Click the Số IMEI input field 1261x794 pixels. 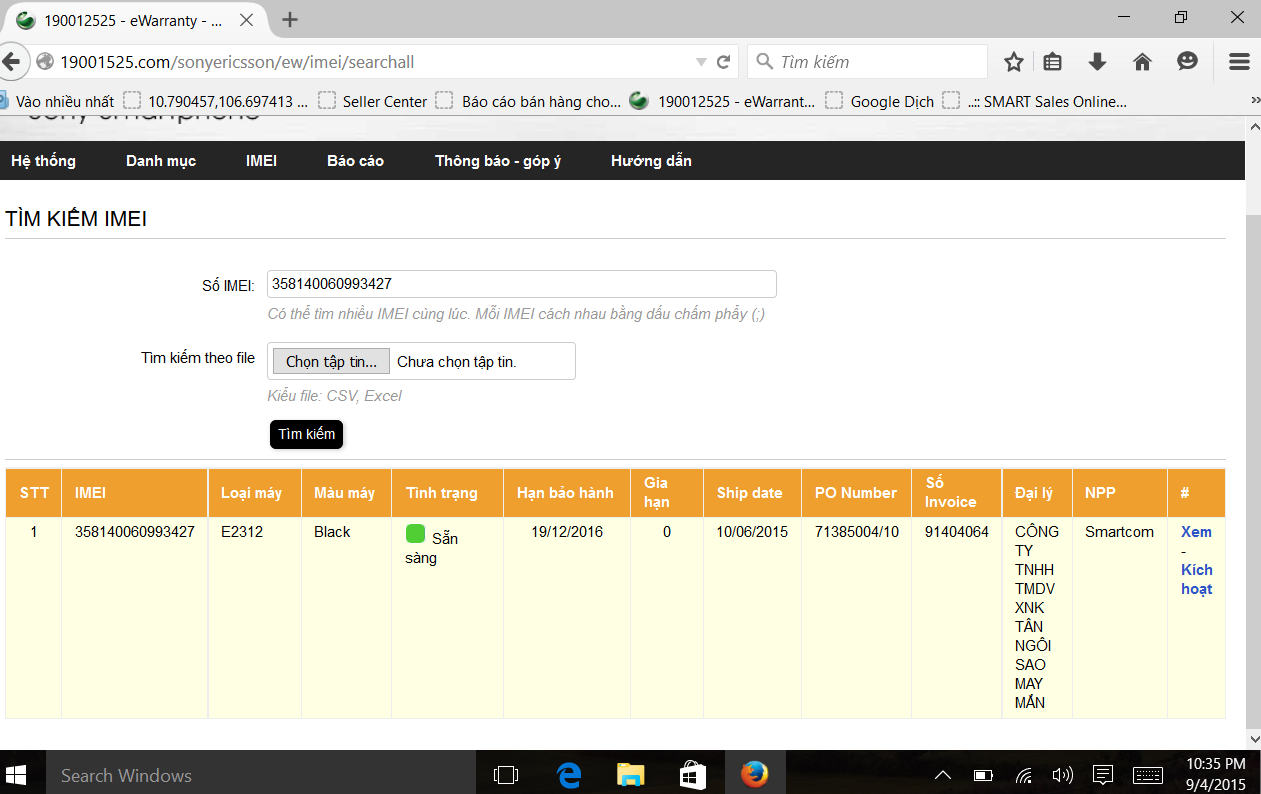[521, 284]
